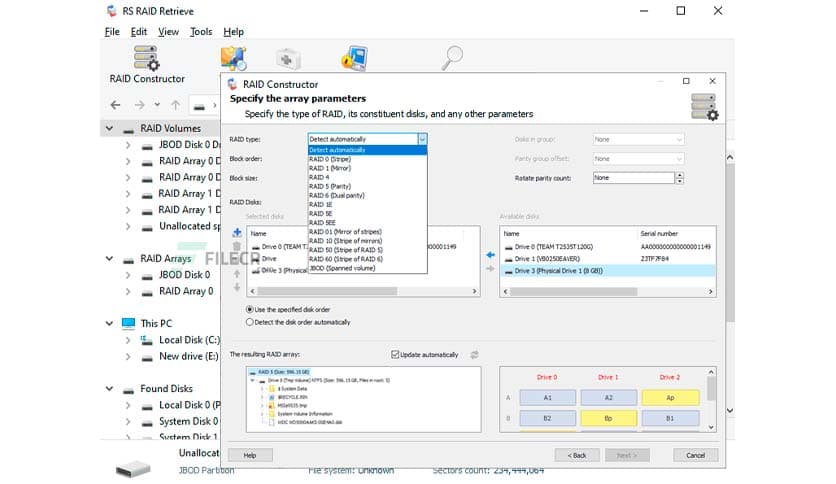Open the Tools menu
Viewport: 836px width, 484px height.
201,32
